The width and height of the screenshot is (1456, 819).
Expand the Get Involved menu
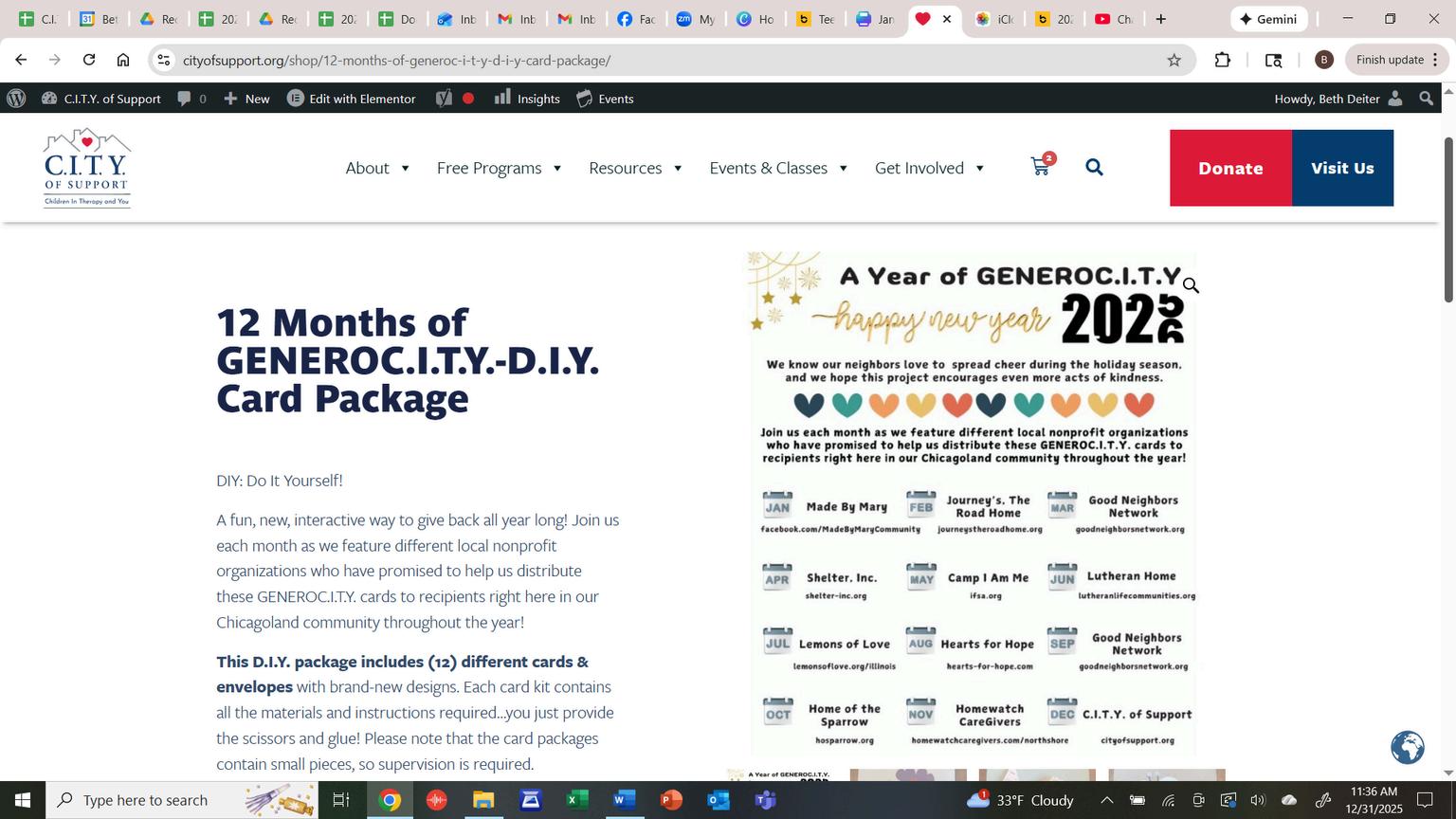point(930,168)
